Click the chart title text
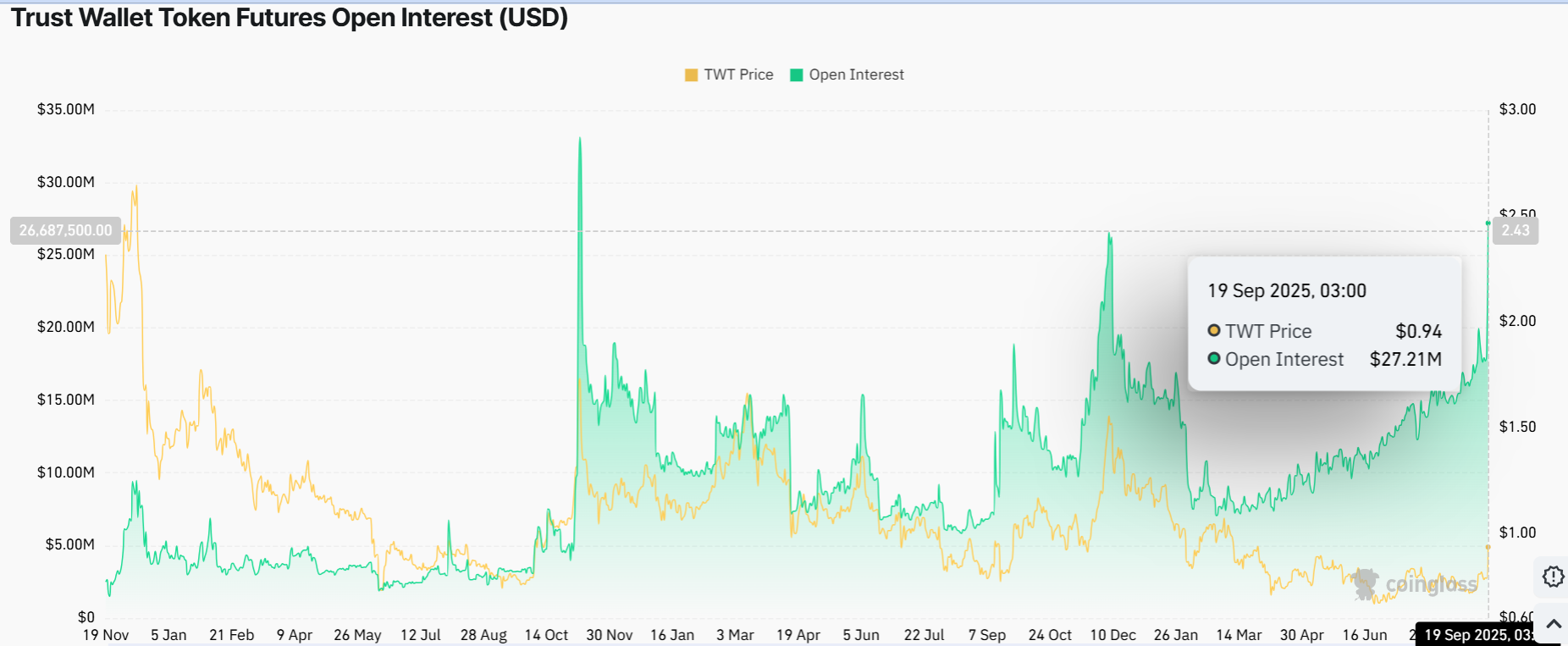This screenshot has height=646, width=1568. (289, 17)
